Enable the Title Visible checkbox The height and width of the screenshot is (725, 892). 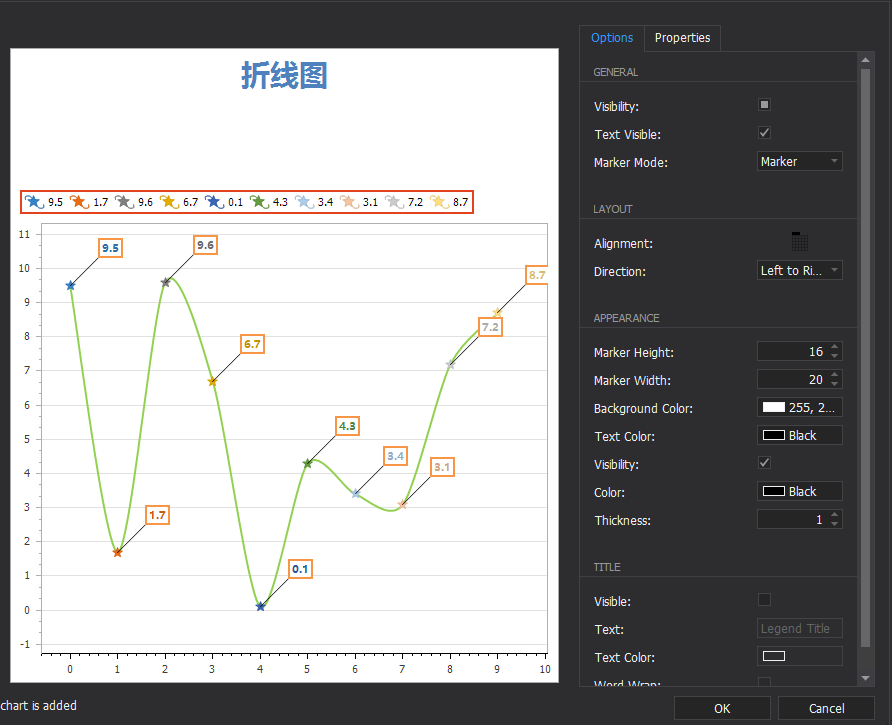(765, 599)
